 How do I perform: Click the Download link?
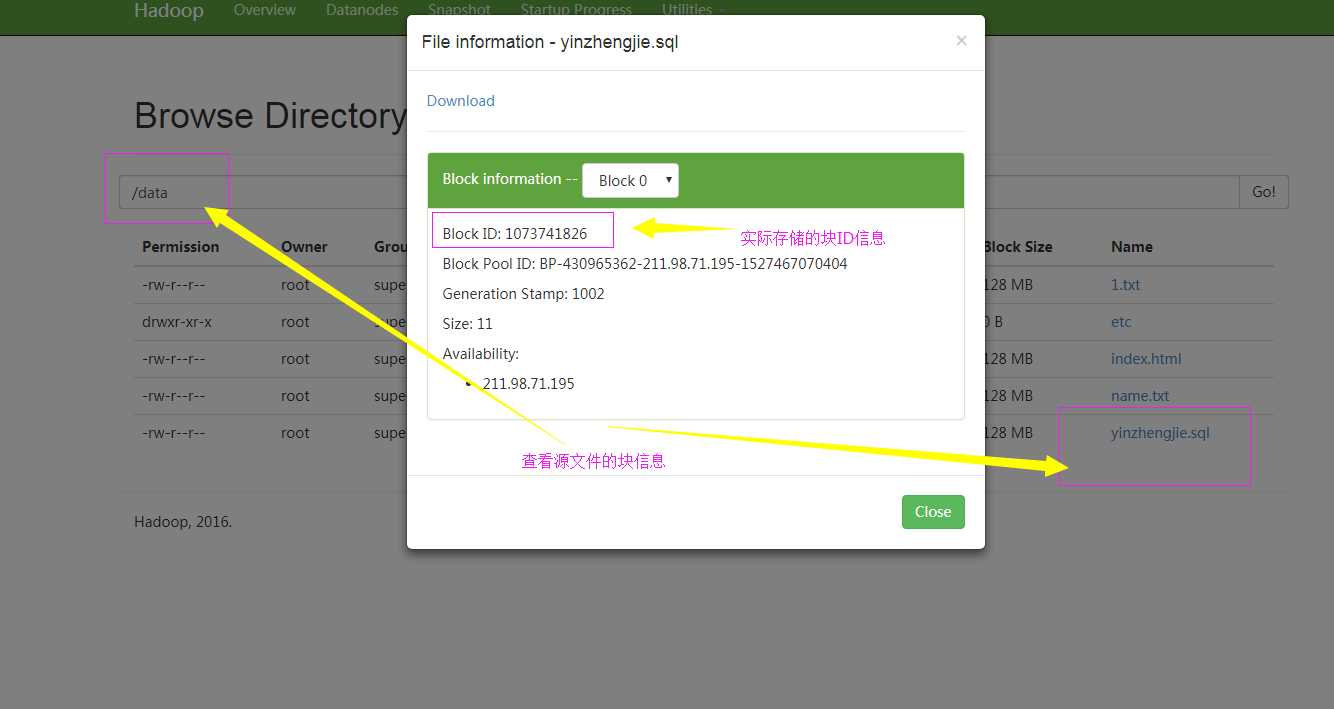[461, 101]
